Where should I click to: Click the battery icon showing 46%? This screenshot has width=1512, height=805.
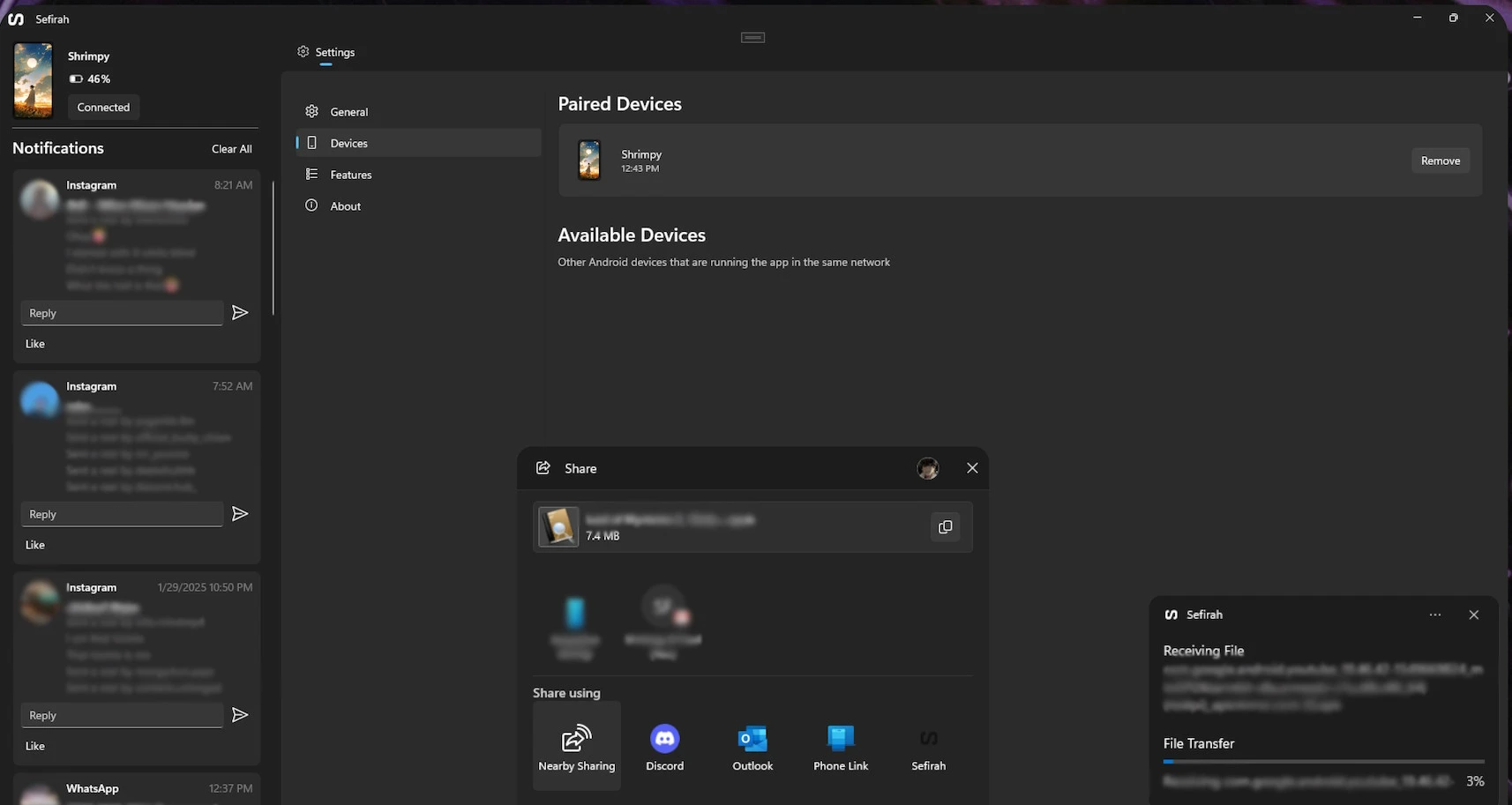click(76, 78)
